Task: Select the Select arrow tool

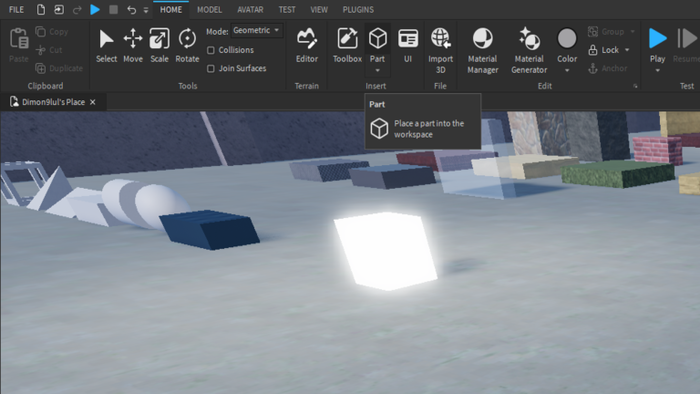Action: (106, 45)
